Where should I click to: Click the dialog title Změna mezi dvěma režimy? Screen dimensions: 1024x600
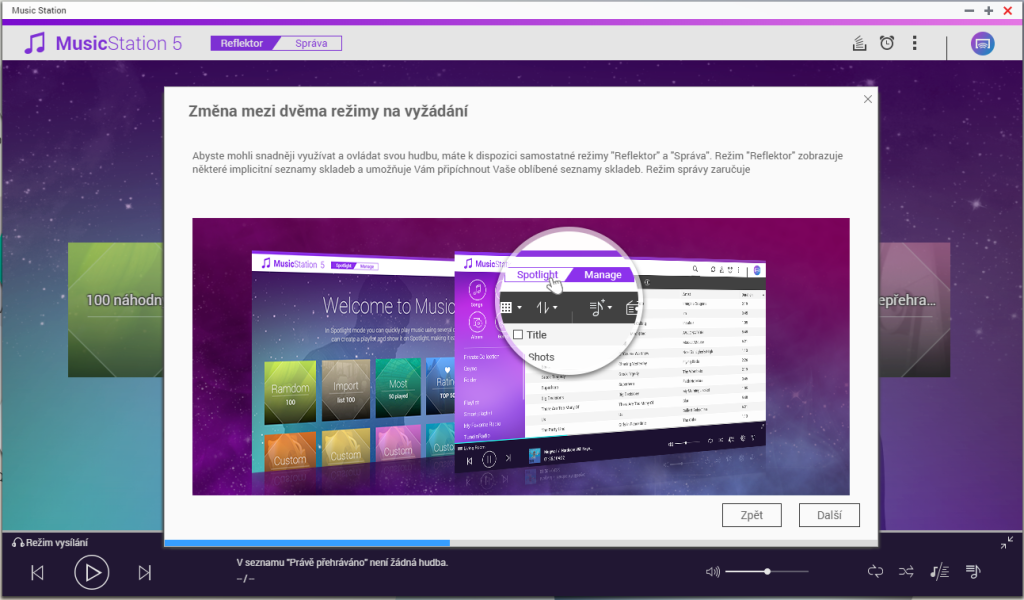click(328, 111)
